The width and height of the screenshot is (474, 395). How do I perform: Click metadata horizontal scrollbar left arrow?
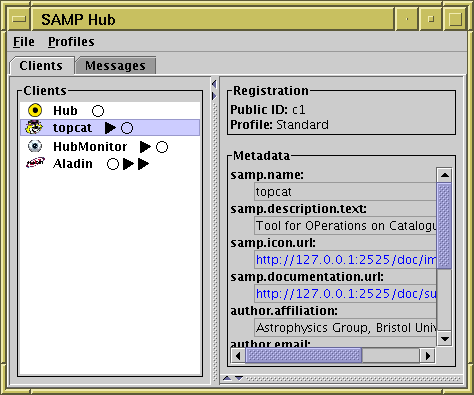(238, 356)
